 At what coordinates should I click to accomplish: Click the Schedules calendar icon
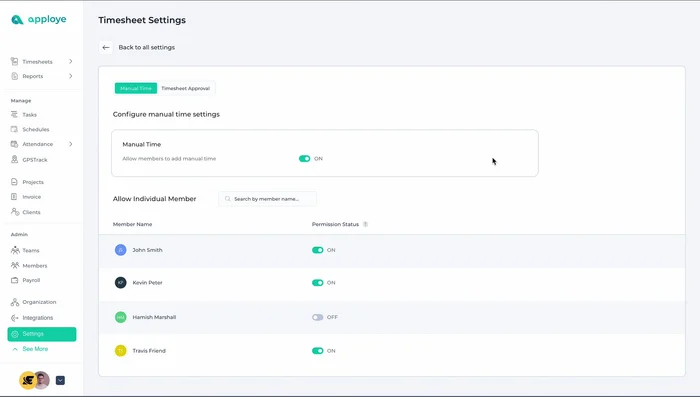click(x=14, y=129)
